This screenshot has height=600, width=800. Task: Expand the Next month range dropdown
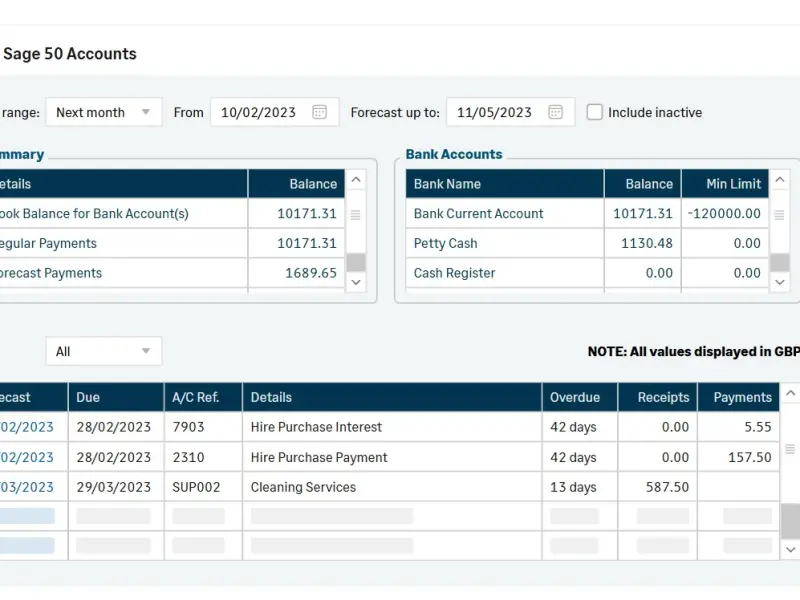(x=103, y=112)
